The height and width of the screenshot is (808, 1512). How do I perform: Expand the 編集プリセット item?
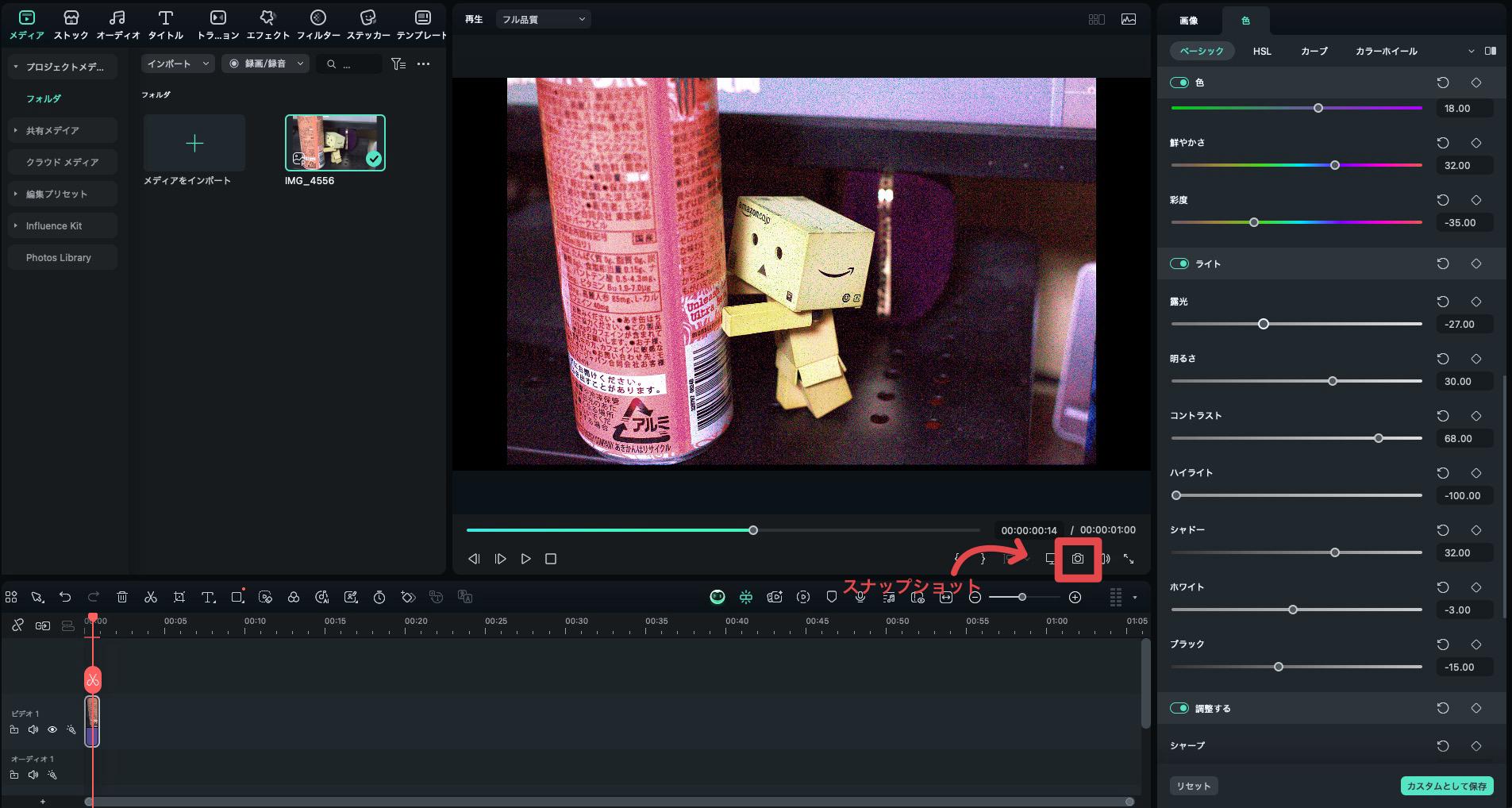(16, 194)
